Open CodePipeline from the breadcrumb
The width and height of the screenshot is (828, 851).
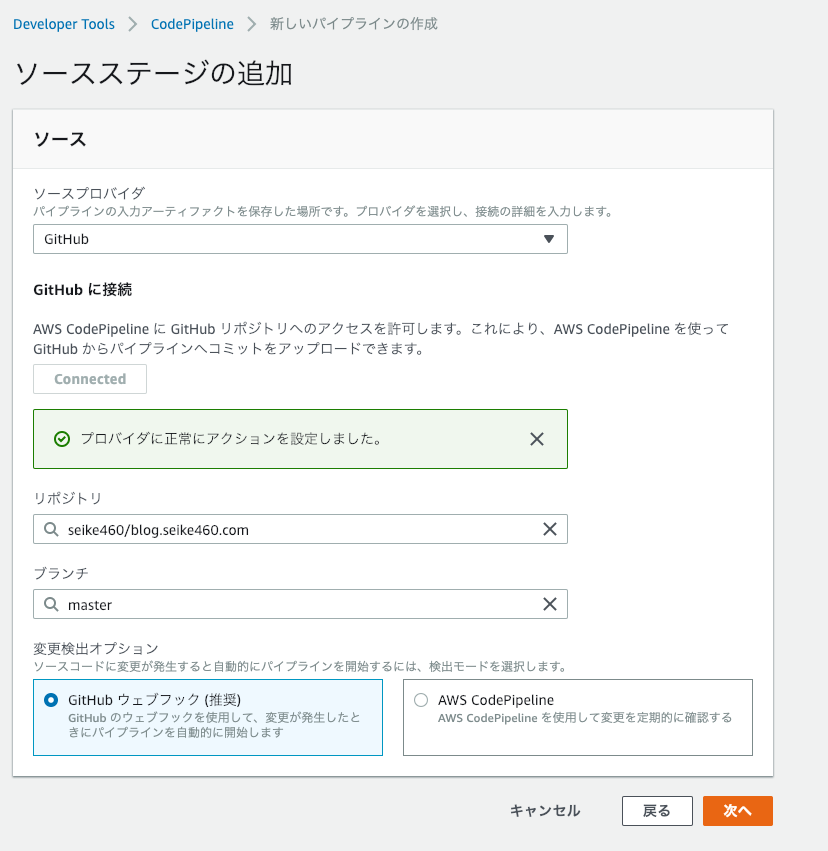192,24
